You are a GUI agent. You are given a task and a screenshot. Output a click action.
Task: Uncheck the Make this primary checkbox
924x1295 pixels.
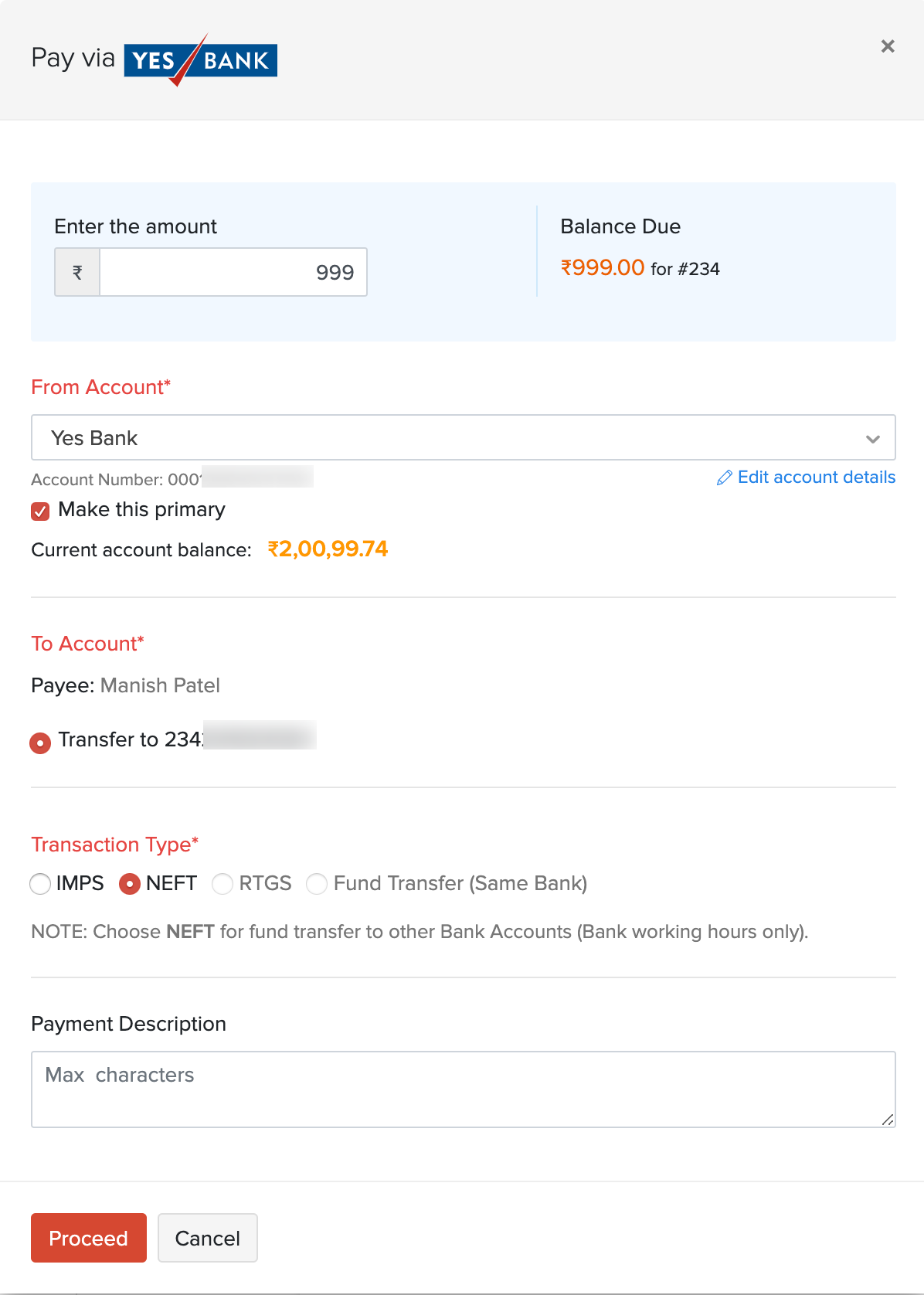pos(39,511)
